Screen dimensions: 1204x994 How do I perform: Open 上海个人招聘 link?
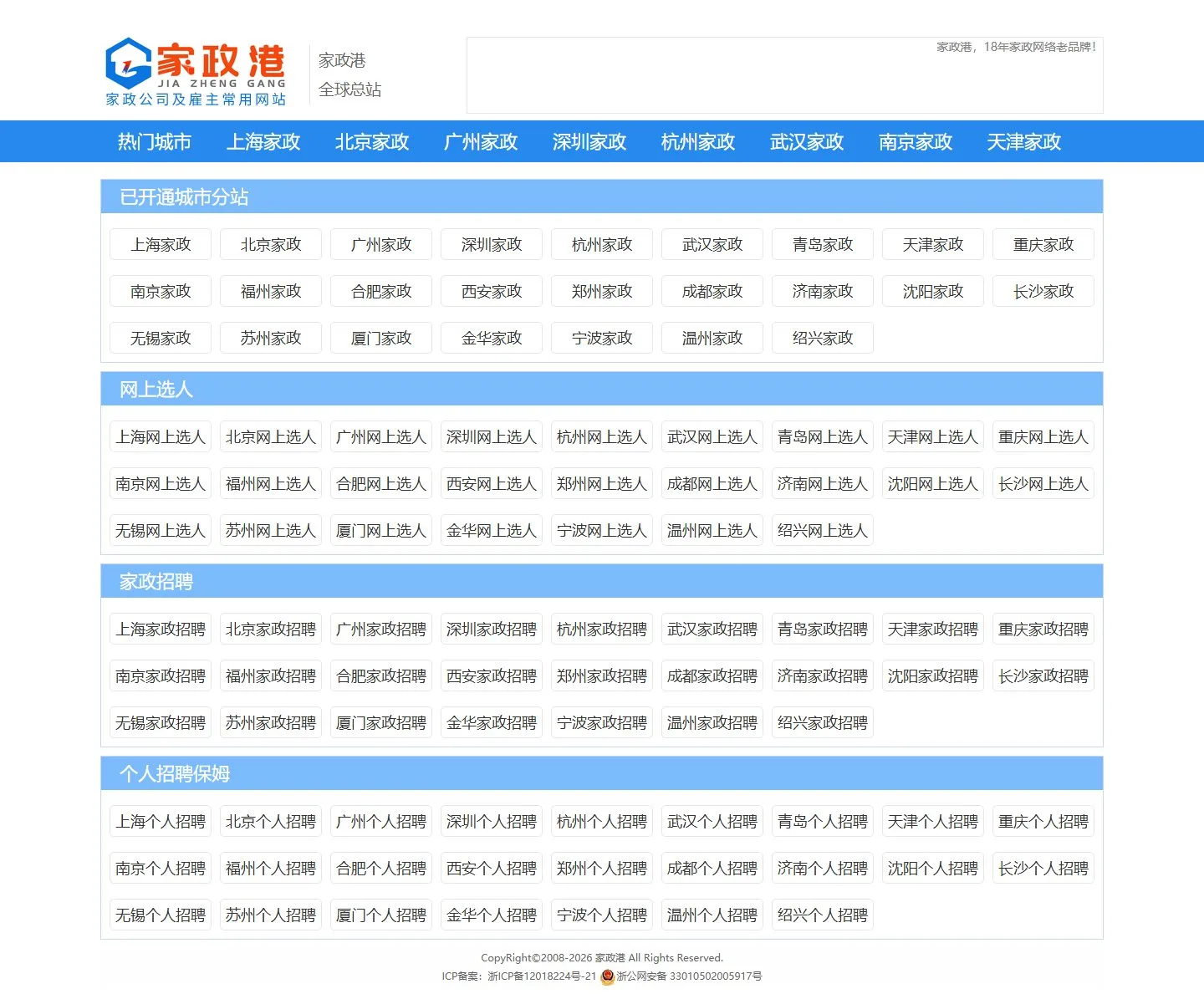[x=161, y=821]
